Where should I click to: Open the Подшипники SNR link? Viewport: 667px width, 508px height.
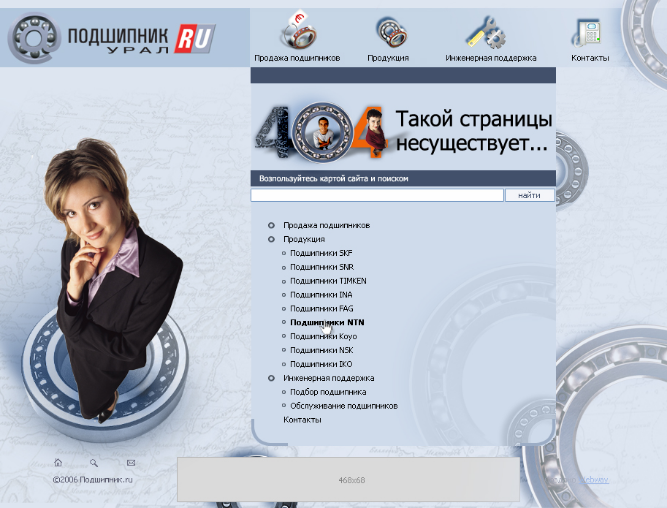pos(322,267)
